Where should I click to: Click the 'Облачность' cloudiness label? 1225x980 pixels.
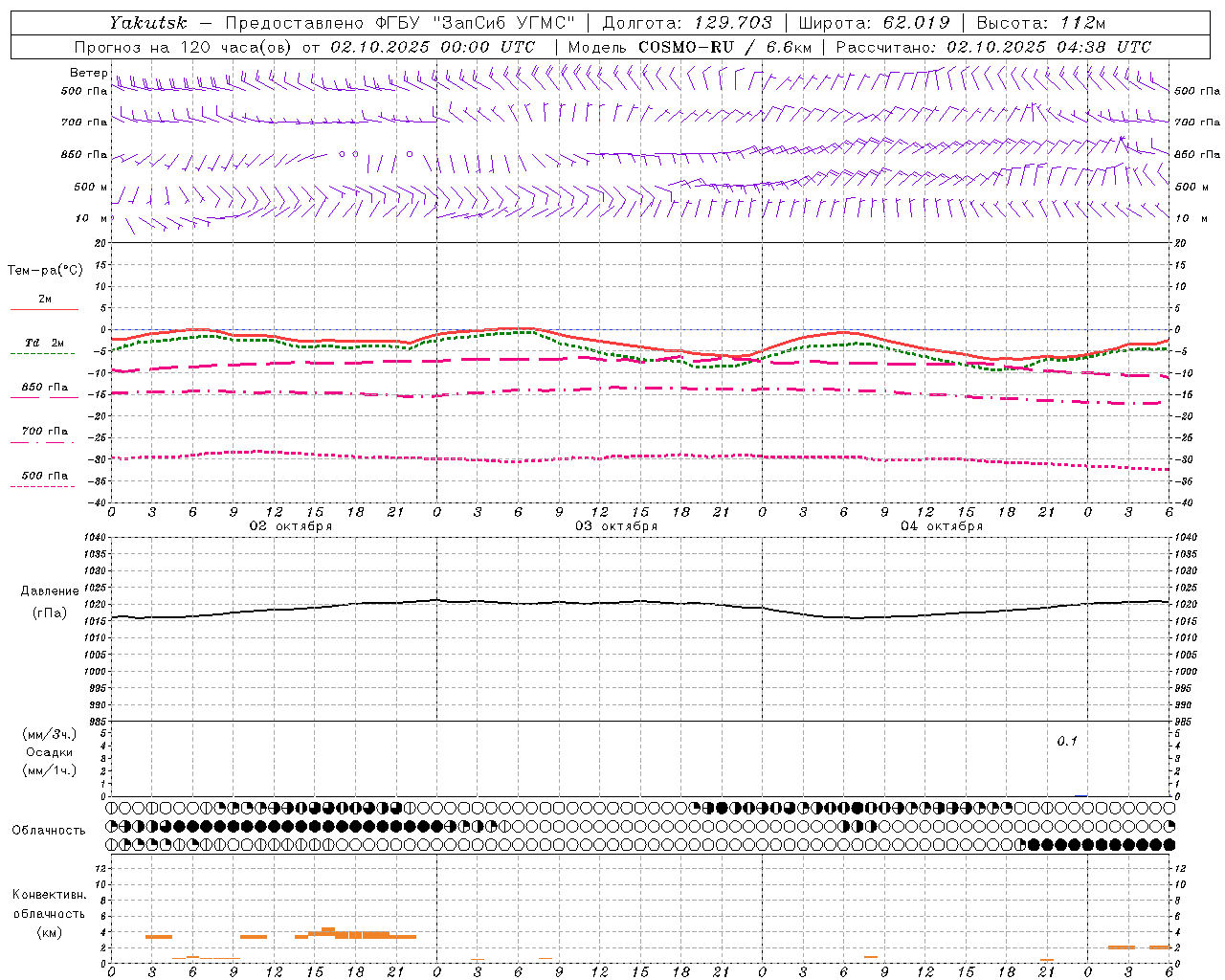[49, 830]
